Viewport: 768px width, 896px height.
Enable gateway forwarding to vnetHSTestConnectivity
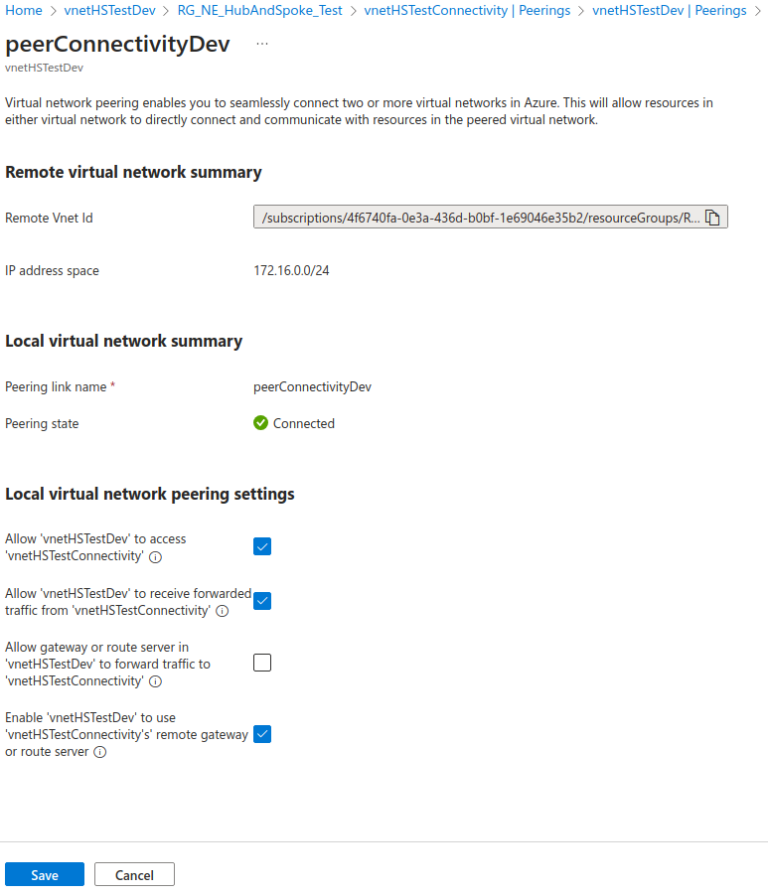(x=262, y=662)
